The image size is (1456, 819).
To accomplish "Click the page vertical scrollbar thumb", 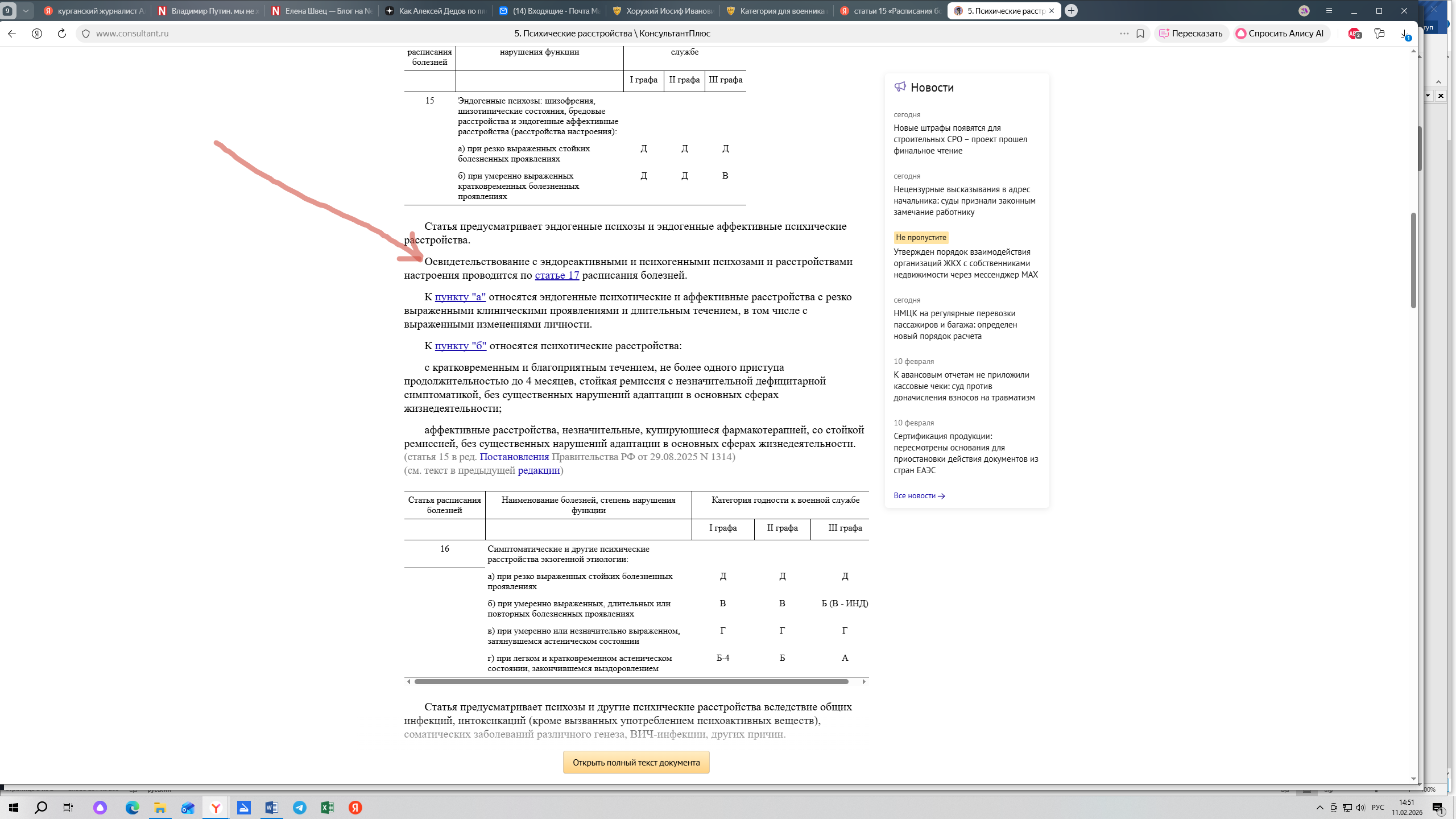I will pos(1413,260).
